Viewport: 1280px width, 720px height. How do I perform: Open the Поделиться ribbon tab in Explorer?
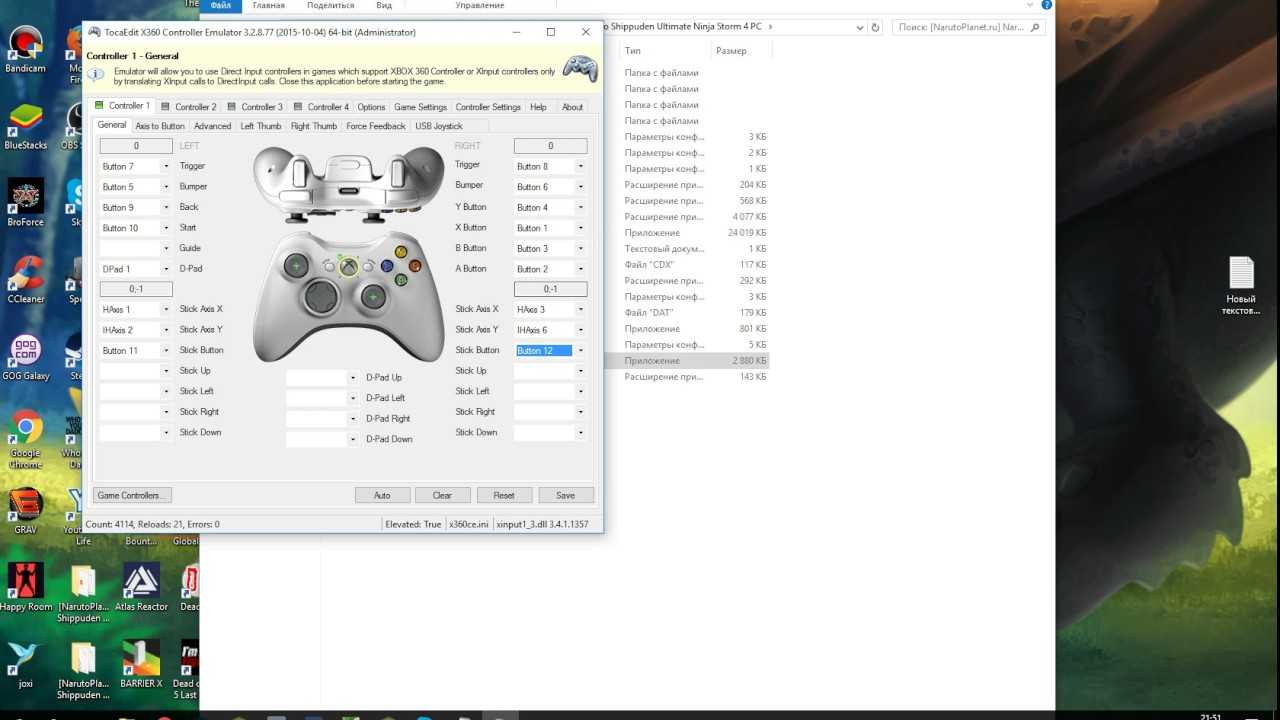330,5
